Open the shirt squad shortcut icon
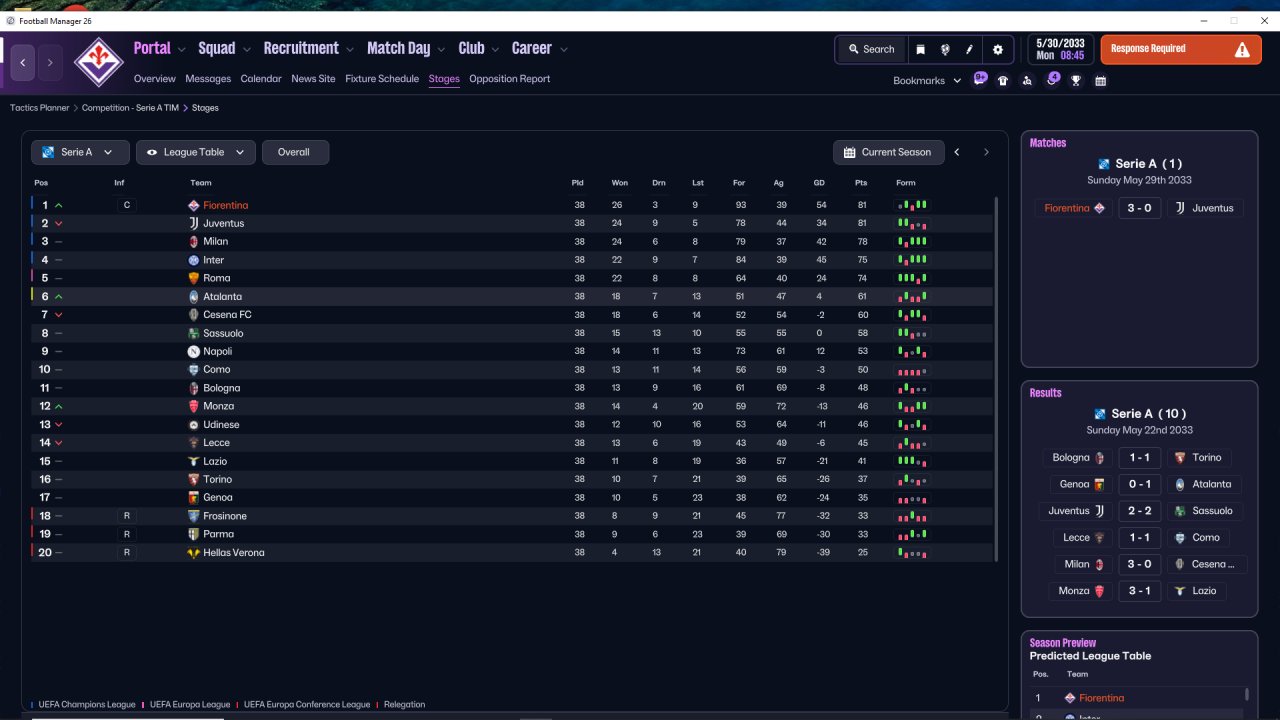1280x720 pixels. (1003, 81)
